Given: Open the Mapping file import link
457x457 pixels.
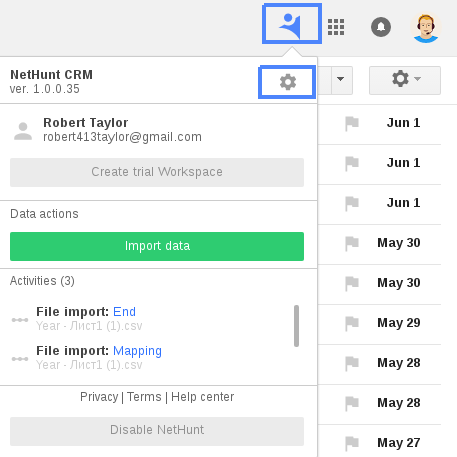Looking at the screenshot, I should pyautogui.click(x=137, y=351).
